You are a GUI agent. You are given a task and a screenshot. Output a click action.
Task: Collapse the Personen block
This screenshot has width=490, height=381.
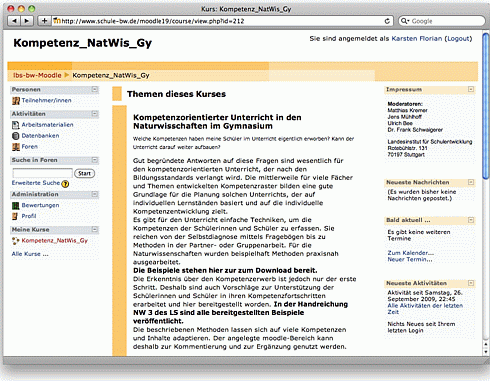pyautogui.click(x=95, y=89)
